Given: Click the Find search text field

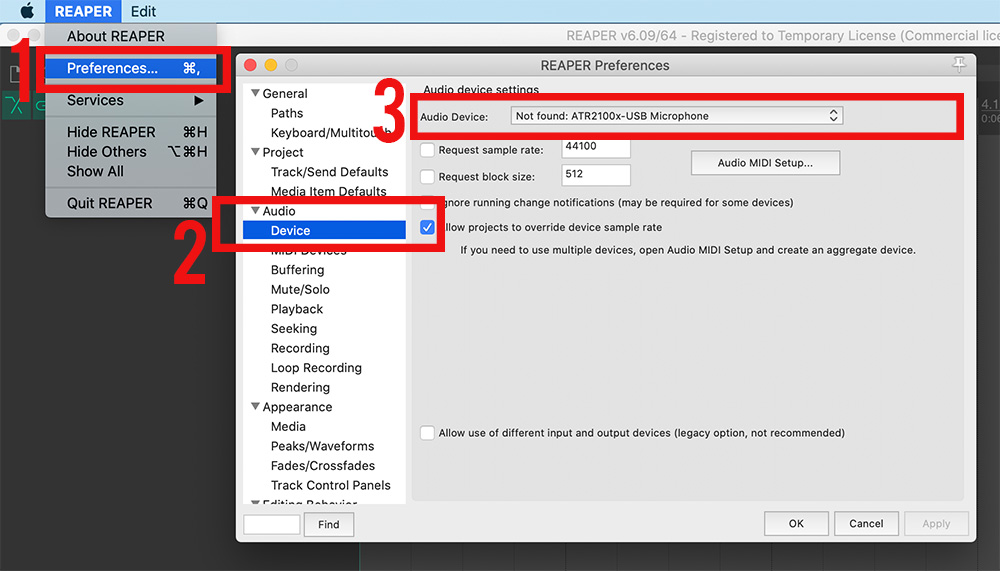Looking at the screenshot, I should 272,524.
